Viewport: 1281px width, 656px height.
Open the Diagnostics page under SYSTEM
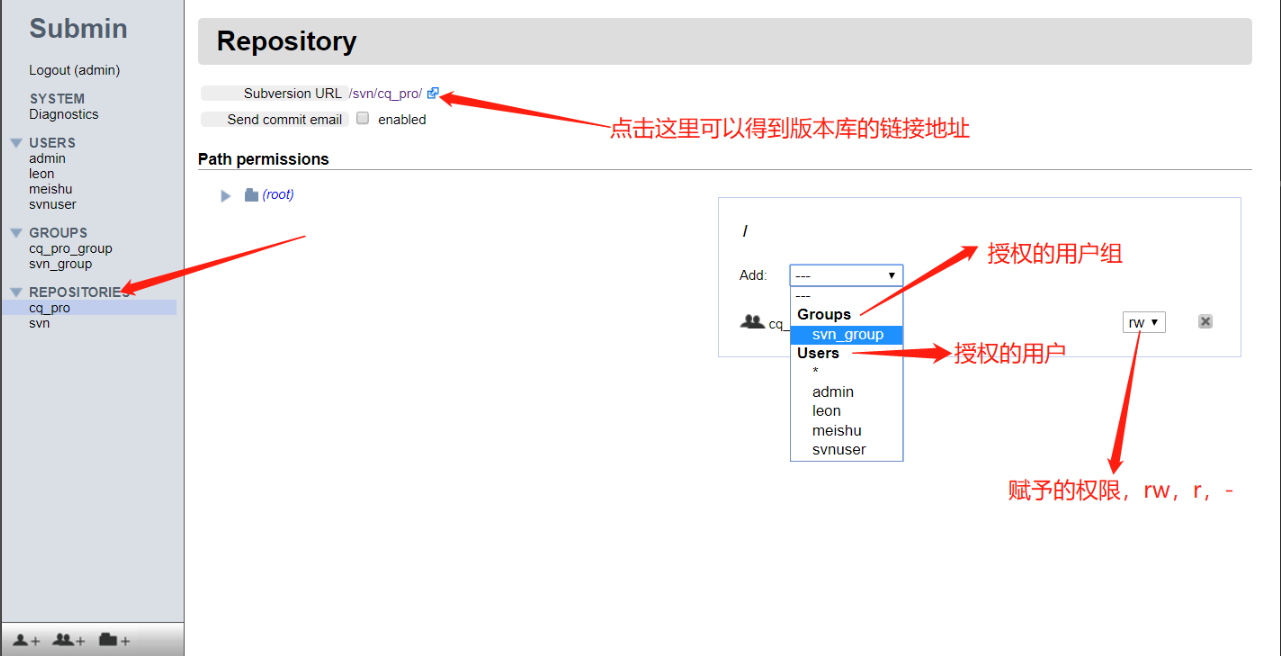pyautogui.click(x=63, y=114)
